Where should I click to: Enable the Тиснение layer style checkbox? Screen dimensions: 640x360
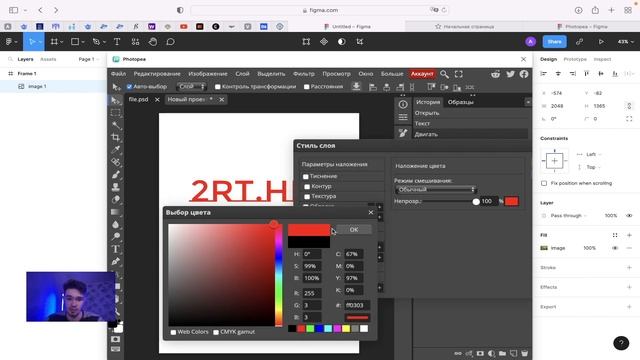pos(306,176)
